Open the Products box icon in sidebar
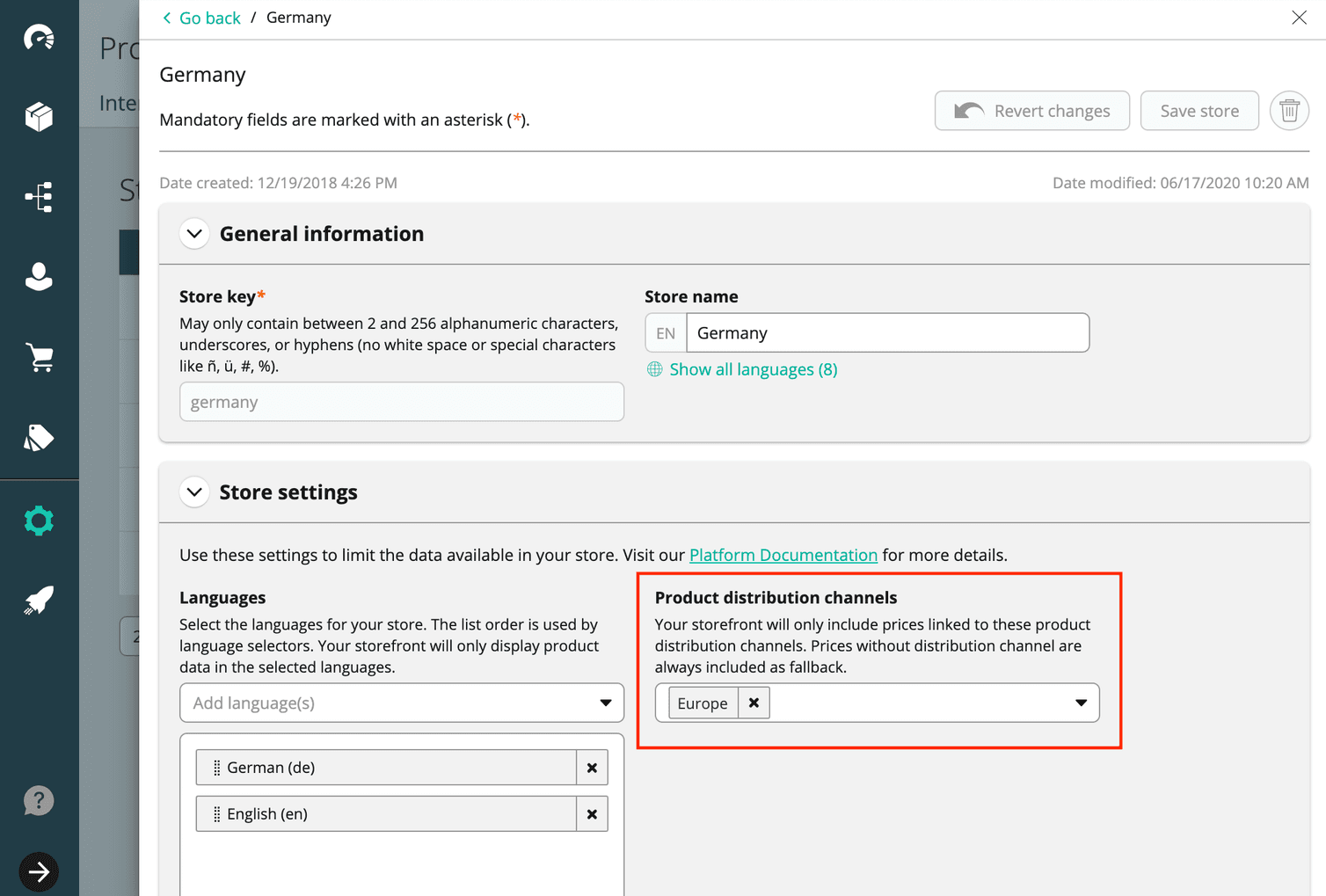Screen dimensions: 1326x896 click(x=39, y=116)
